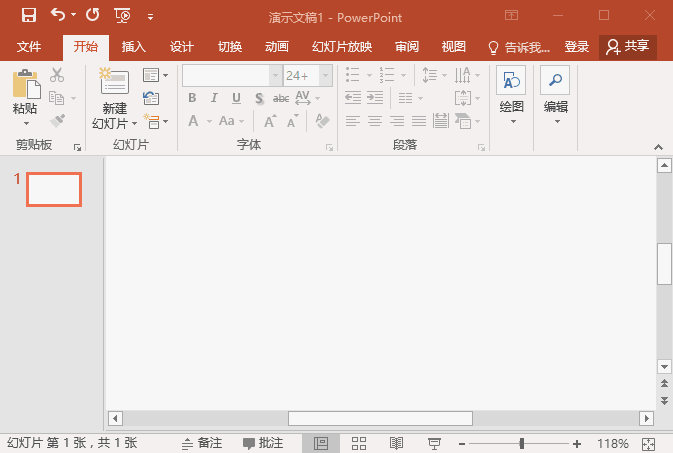Click the 共享 share button

628,47
